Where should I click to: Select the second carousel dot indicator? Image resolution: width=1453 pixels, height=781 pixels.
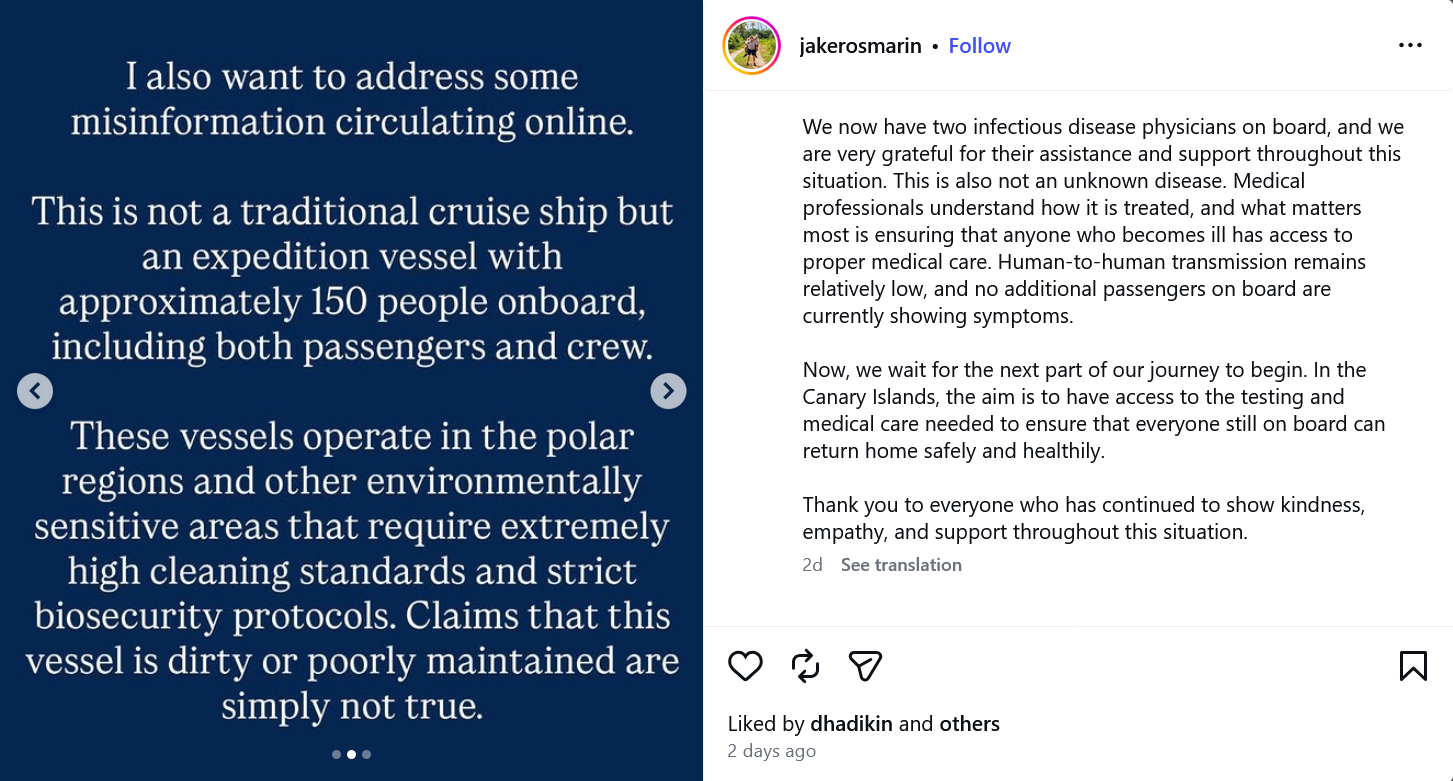pos(351,755)
